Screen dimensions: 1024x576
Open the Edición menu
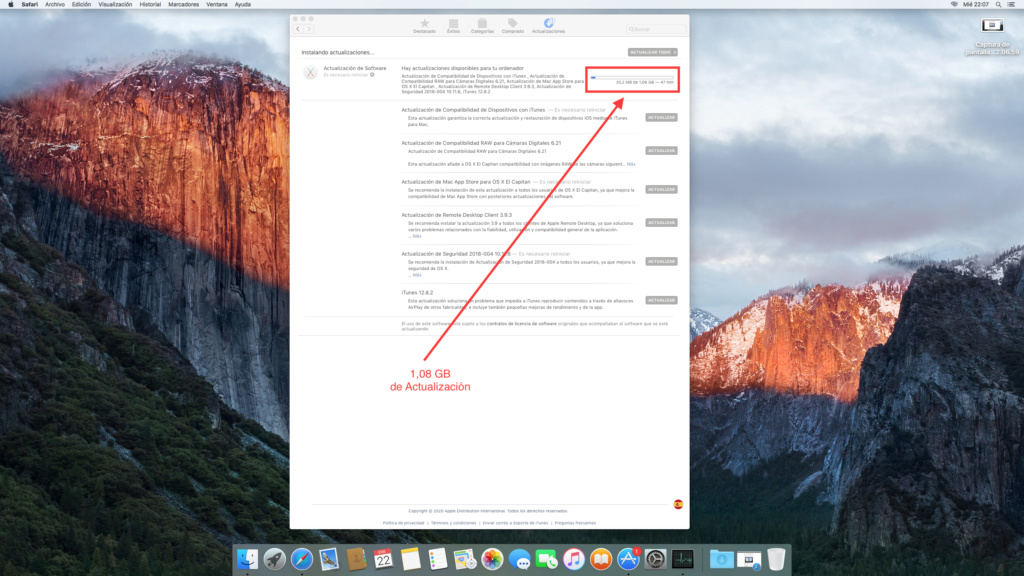81,5
